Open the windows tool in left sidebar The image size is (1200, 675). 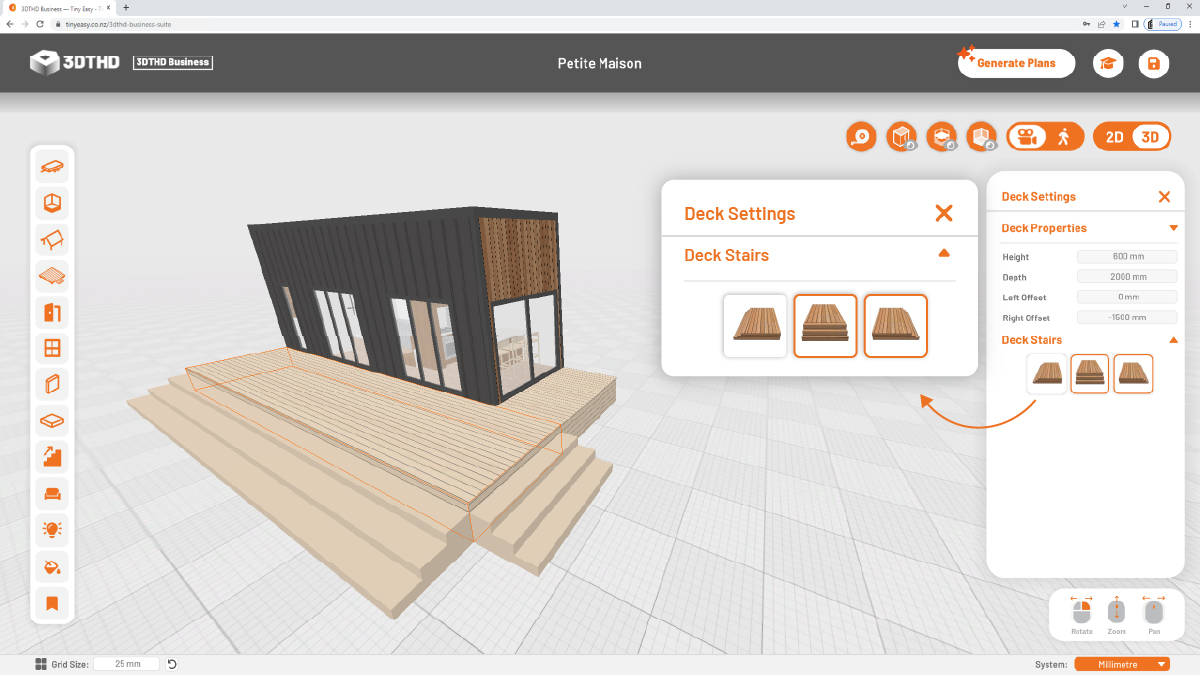pos(52,348)
